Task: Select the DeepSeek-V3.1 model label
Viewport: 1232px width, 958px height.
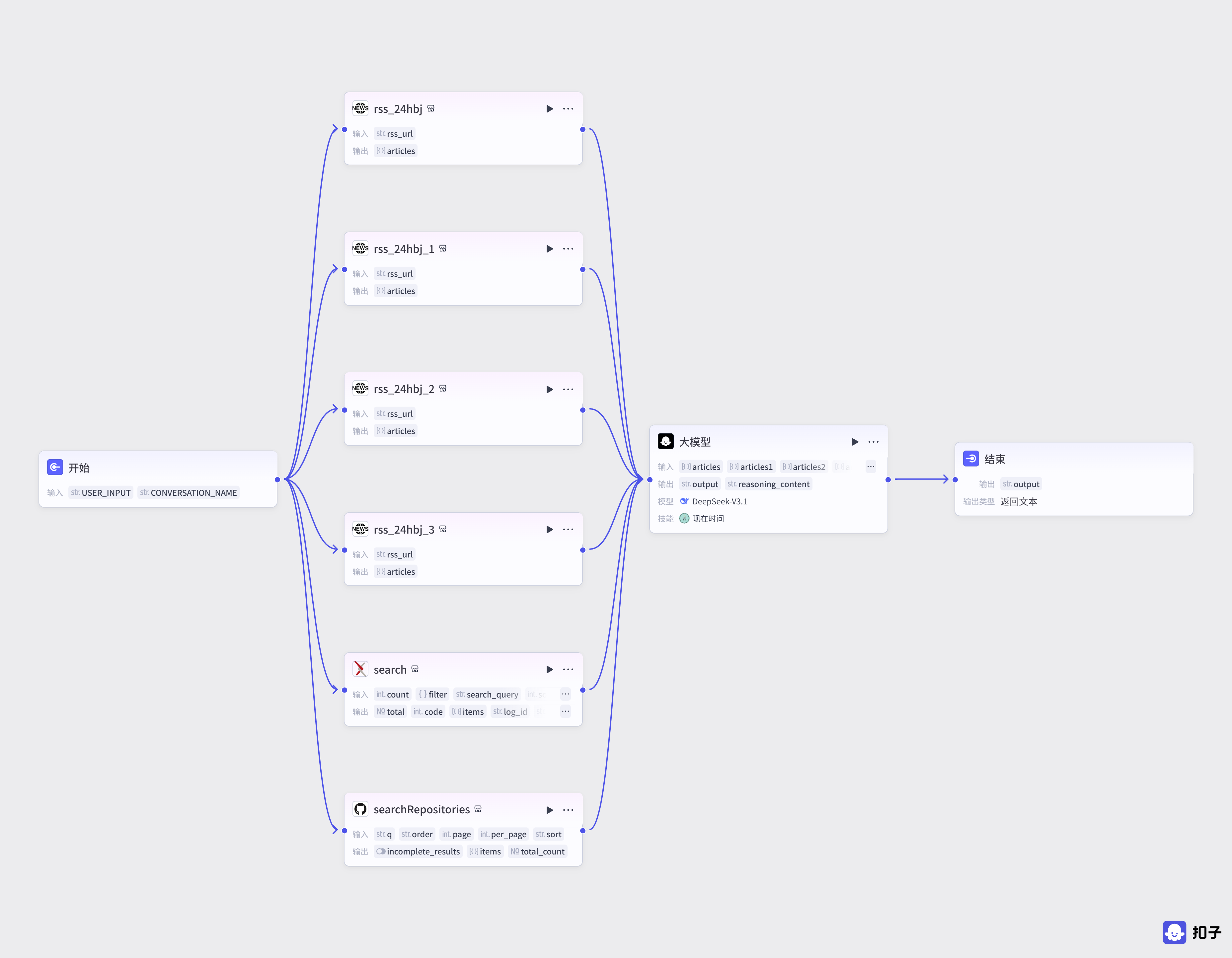Action: (x=719, y=501)
